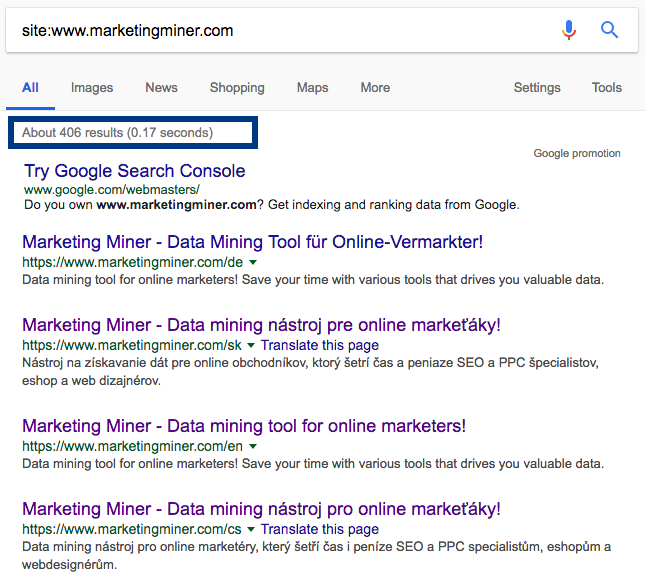Image resolution: width=645 pixels, height=581 pixels.
Task: Open the nástroj pre online marketáky result
Action: 261,325
